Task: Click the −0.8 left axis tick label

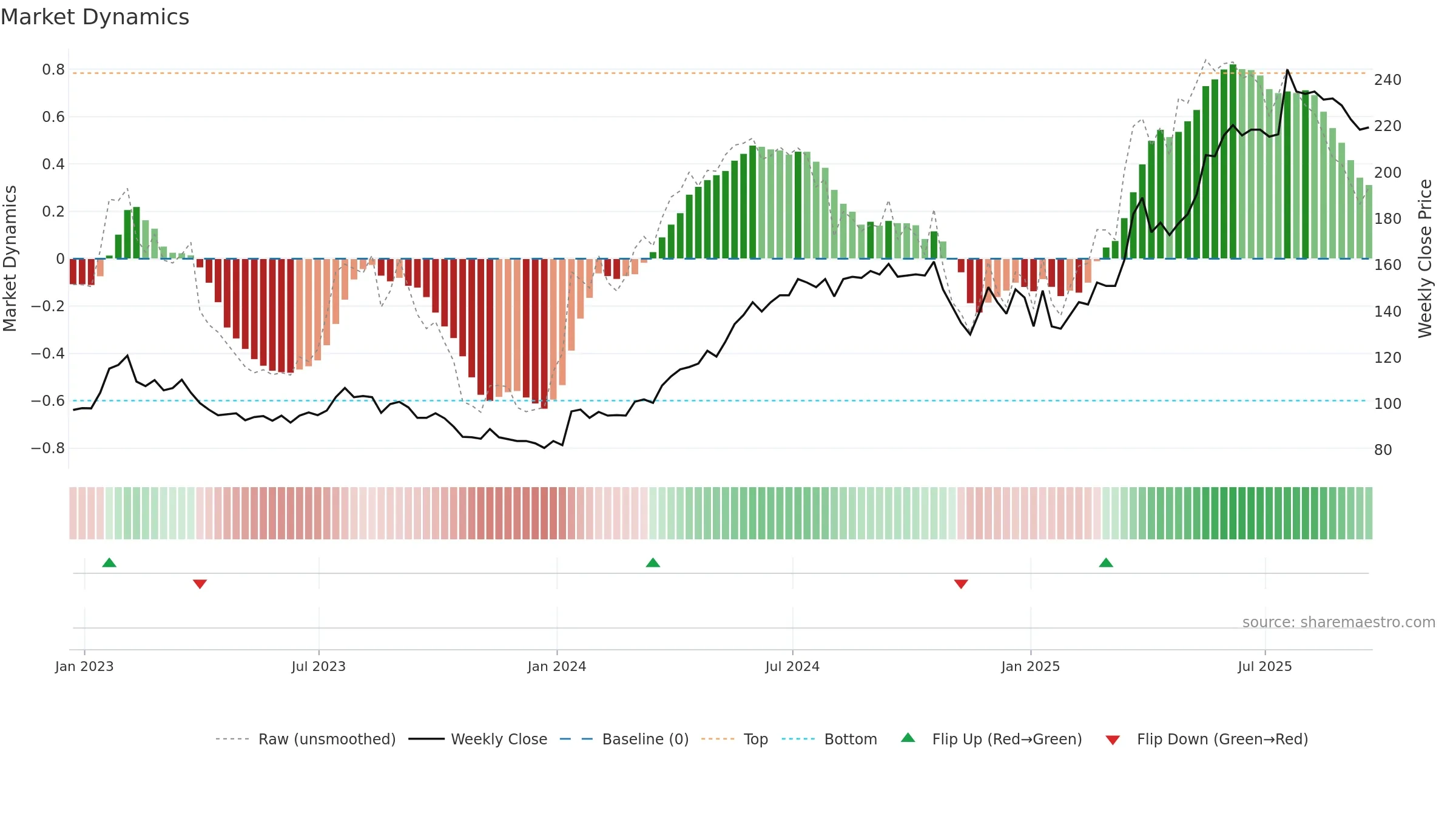Action: 48,448
